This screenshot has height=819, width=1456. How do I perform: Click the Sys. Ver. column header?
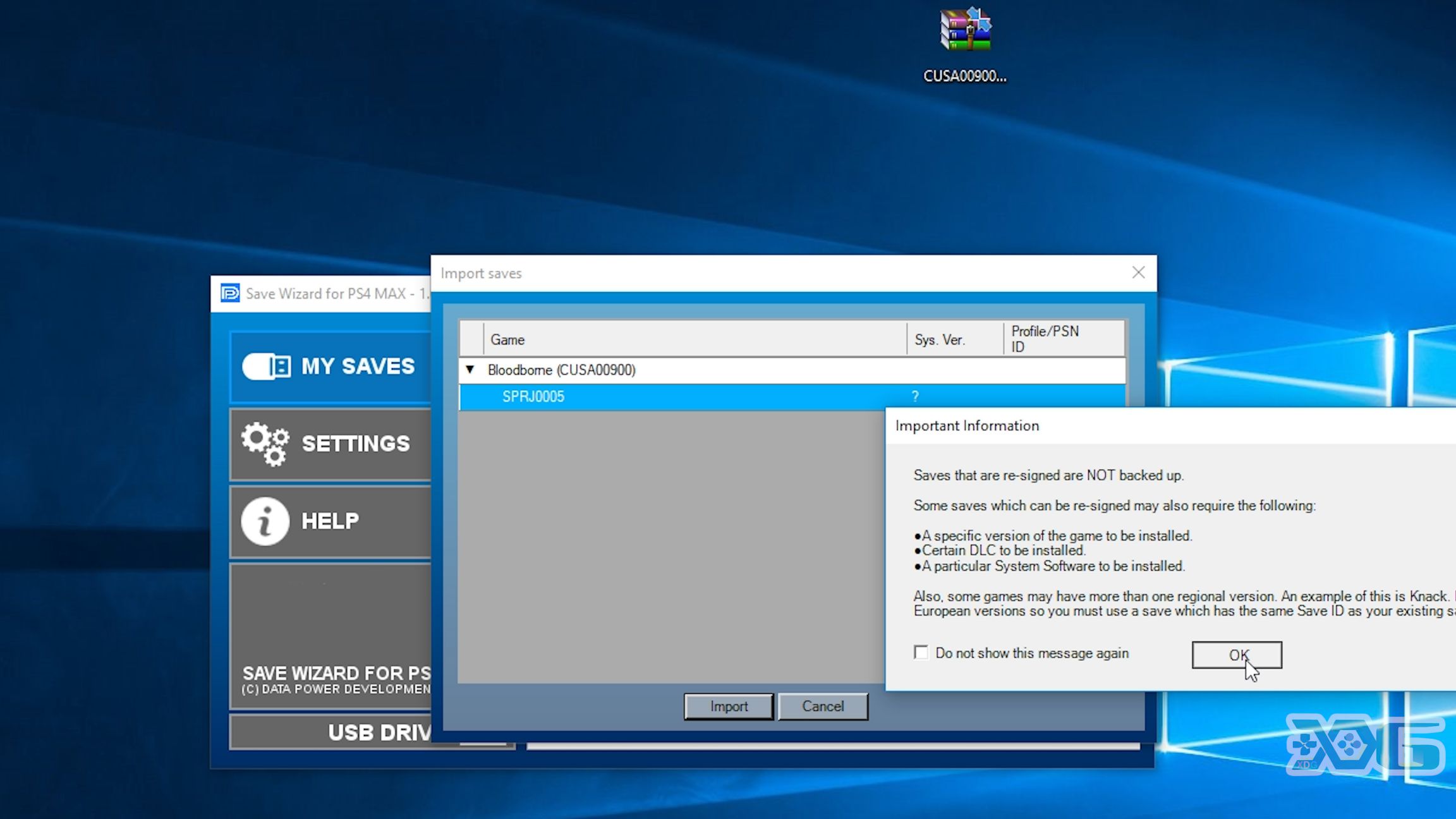[x=955, y=339]
